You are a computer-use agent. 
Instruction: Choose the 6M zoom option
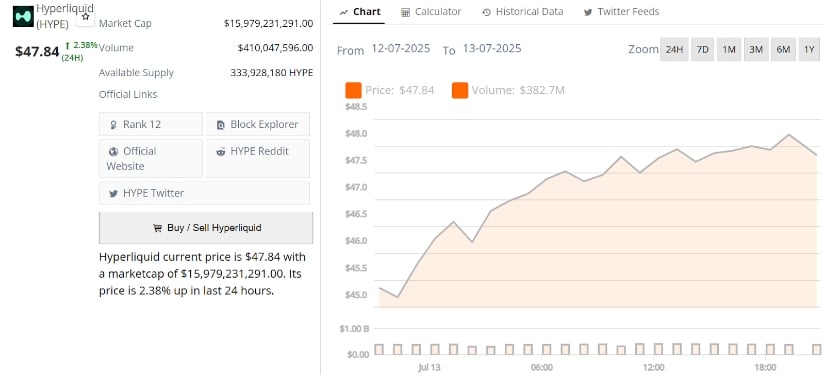pyautogui.click(x=783, y=49)
